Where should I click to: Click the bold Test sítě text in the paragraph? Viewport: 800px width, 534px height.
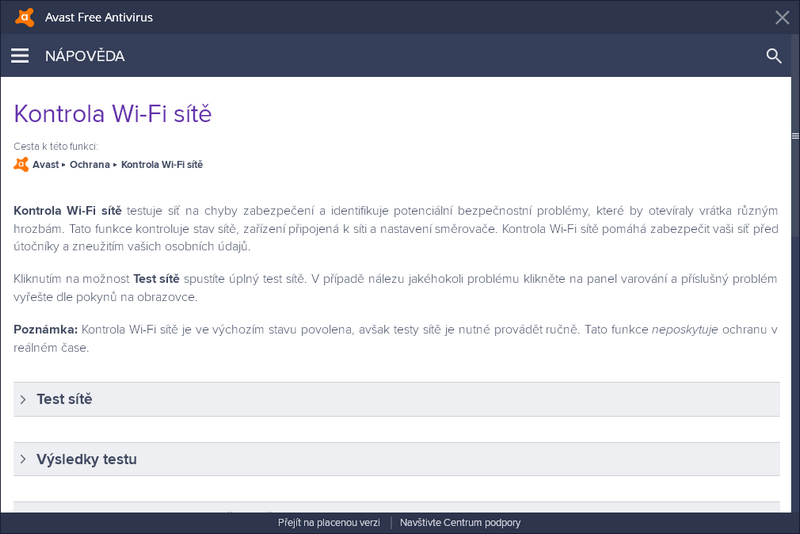(x=156, y=279)
